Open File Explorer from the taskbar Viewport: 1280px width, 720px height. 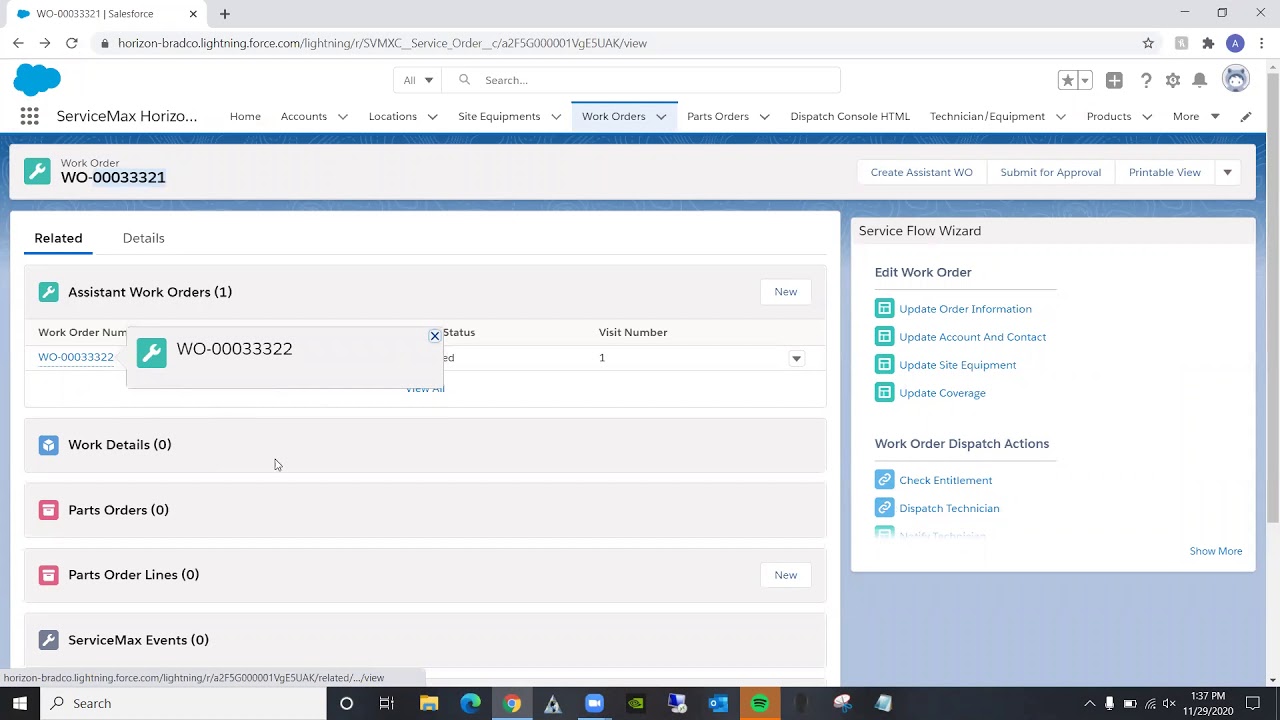[x=429, y=703]
